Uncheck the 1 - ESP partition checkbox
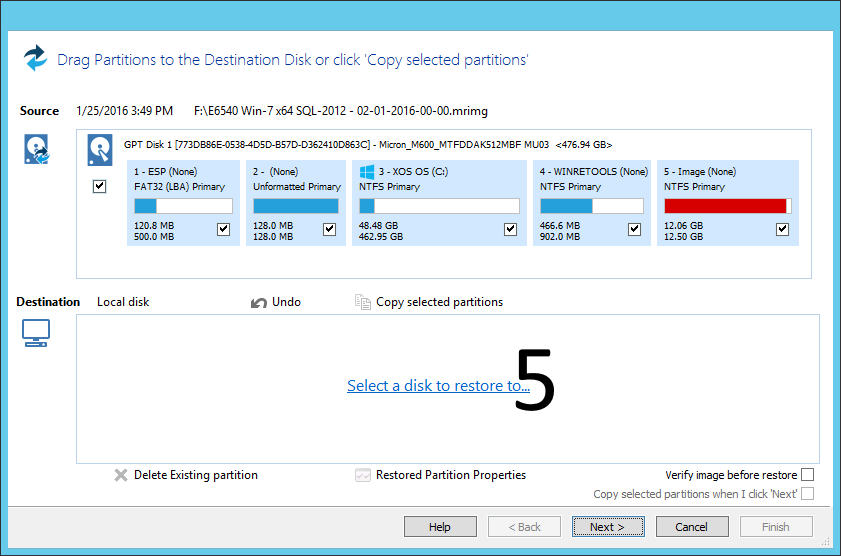 [x=224, y=229]
